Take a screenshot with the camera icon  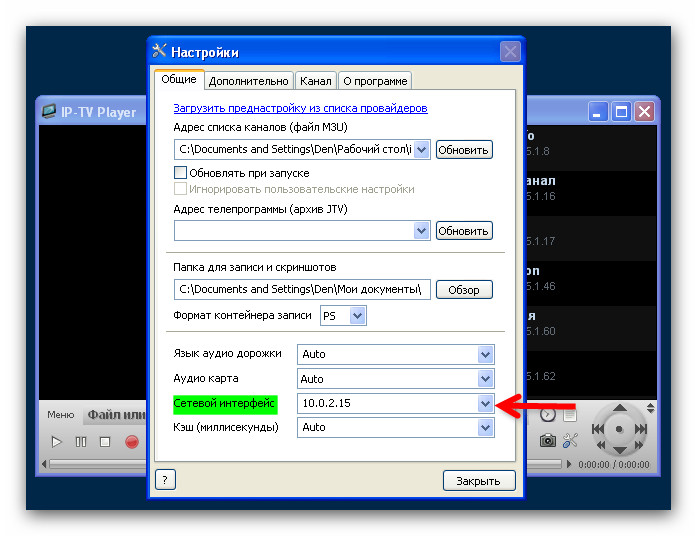coord(548,440)
